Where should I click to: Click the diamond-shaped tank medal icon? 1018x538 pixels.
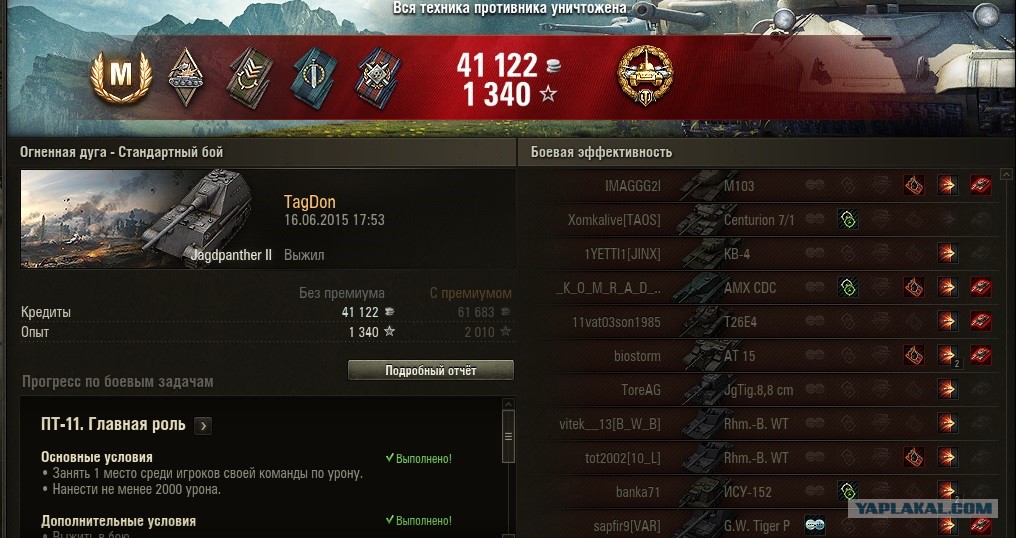click(x=186, y=77)
